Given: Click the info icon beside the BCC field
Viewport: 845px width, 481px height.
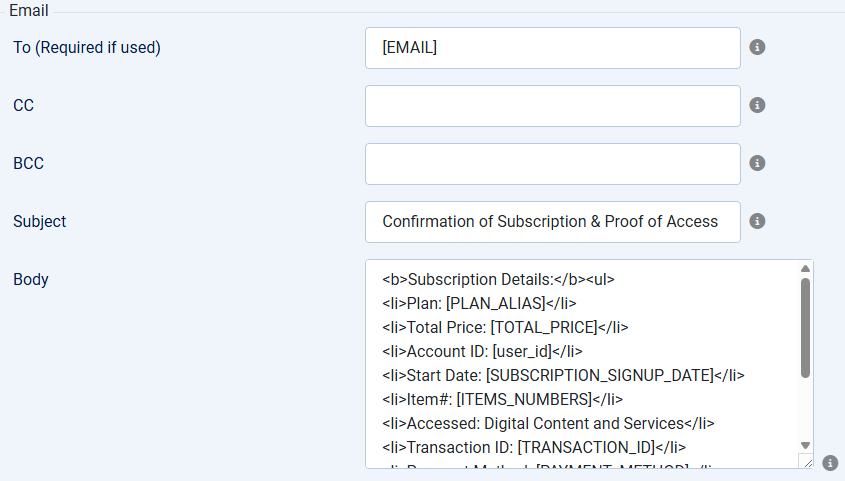Looking at the screenshot, I should (757, 163).
